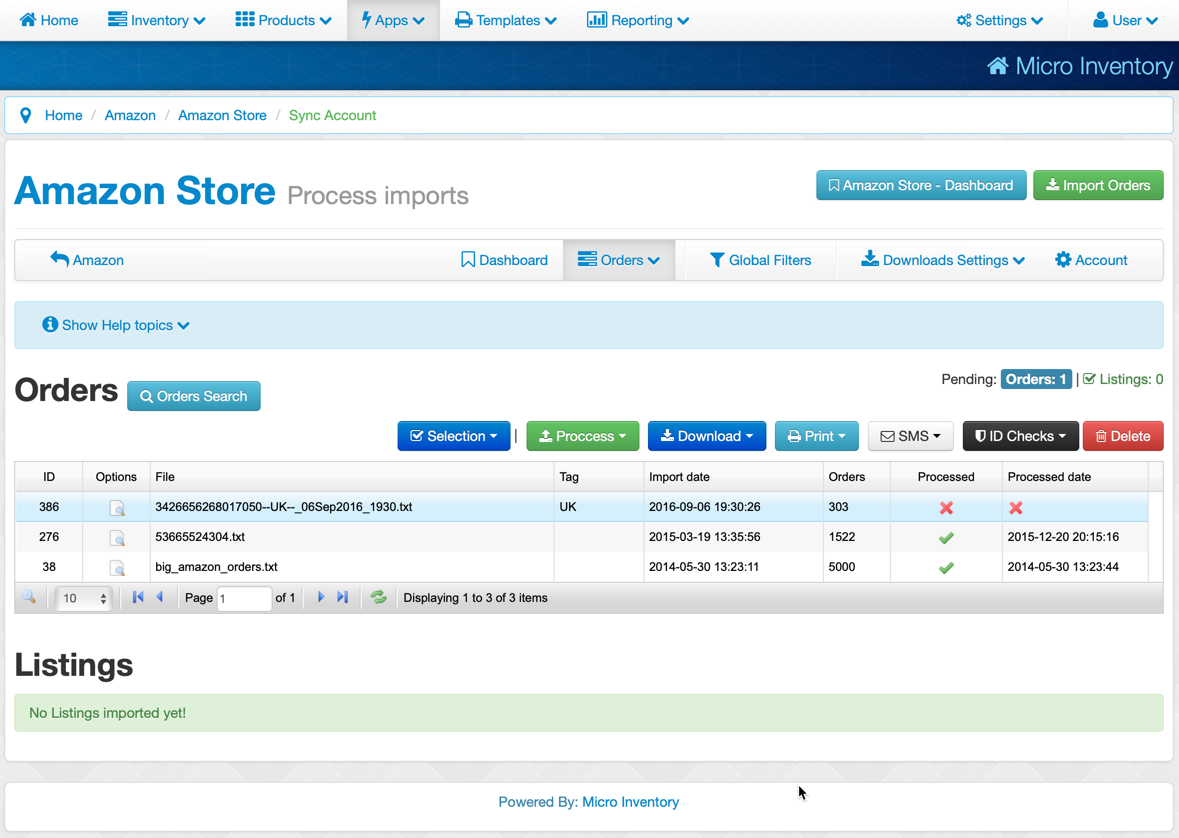Click the grid search magnifier icon
This screenshot has height=838, width=1179.
(29, 597)
